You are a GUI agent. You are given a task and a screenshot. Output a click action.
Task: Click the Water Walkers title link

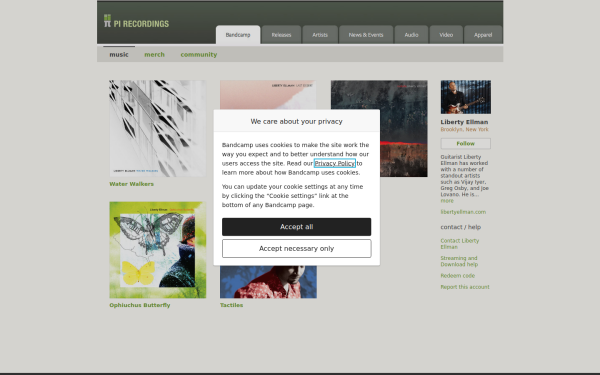[x=132, y=184]
